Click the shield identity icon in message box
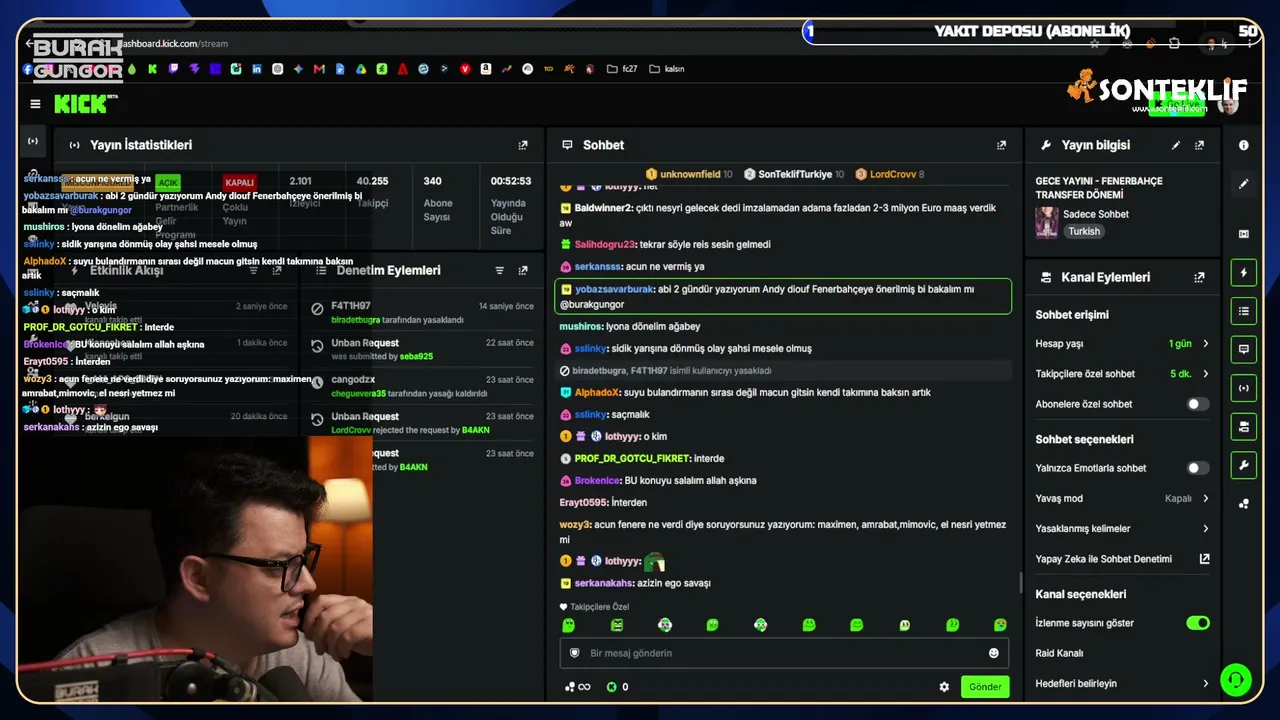 click(x=574, y=653)
